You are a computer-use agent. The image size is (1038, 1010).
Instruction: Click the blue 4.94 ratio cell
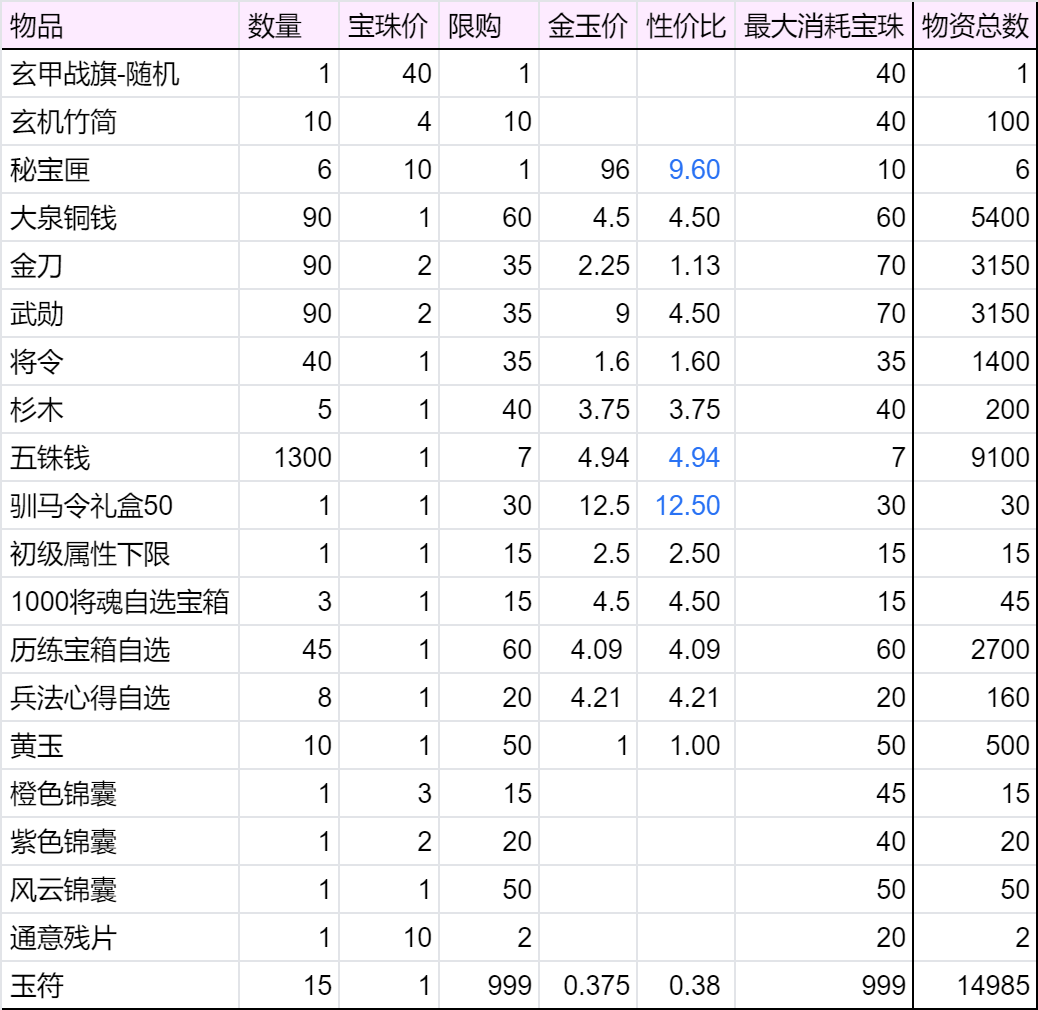(686, 457)
